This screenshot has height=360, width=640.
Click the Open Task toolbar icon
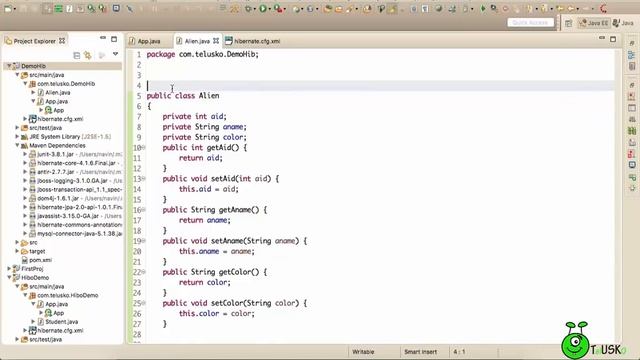tap(338, 9)
